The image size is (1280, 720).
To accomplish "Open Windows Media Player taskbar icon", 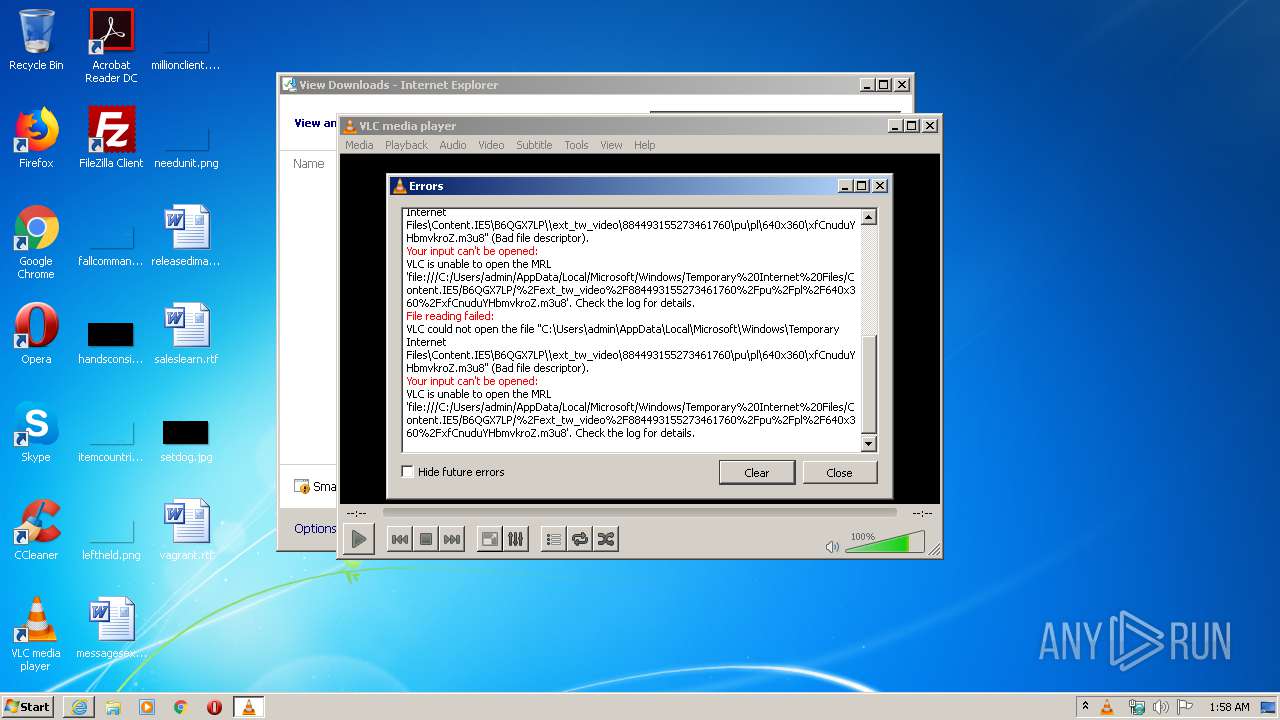I will point(147,707).
